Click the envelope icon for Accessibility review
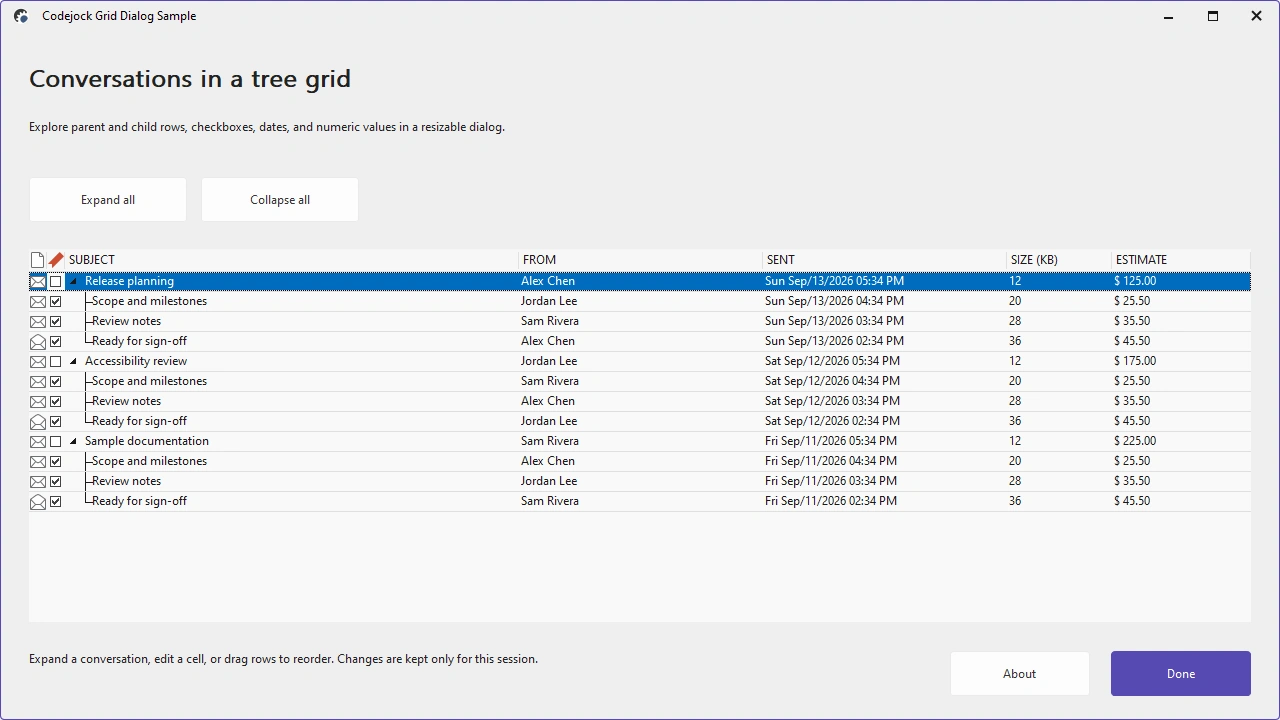Screen dimensions: 1280x720 [38, 362]
